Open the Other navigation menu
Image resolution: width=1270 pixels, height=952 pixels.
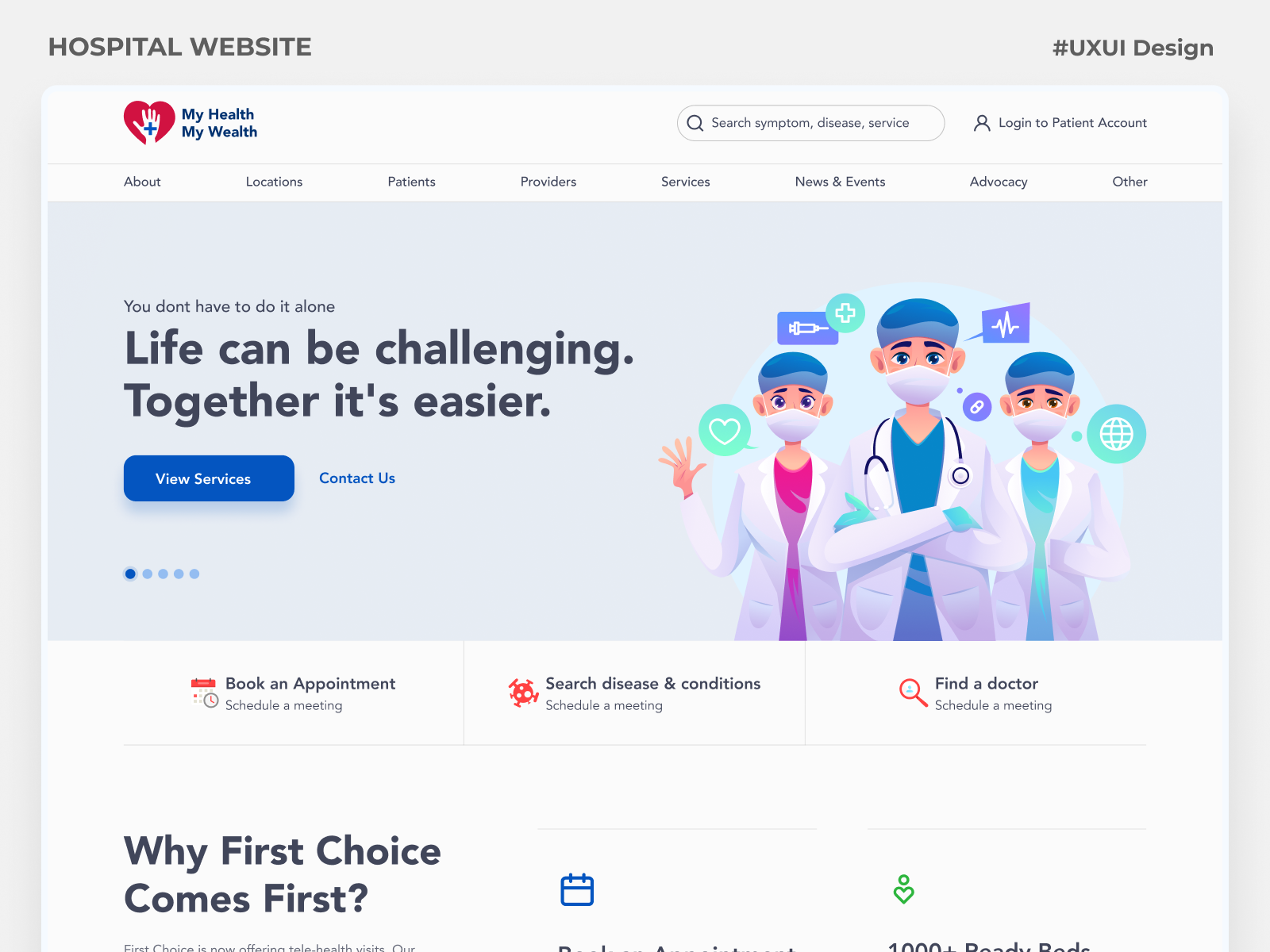click(x=1130, y=182)
